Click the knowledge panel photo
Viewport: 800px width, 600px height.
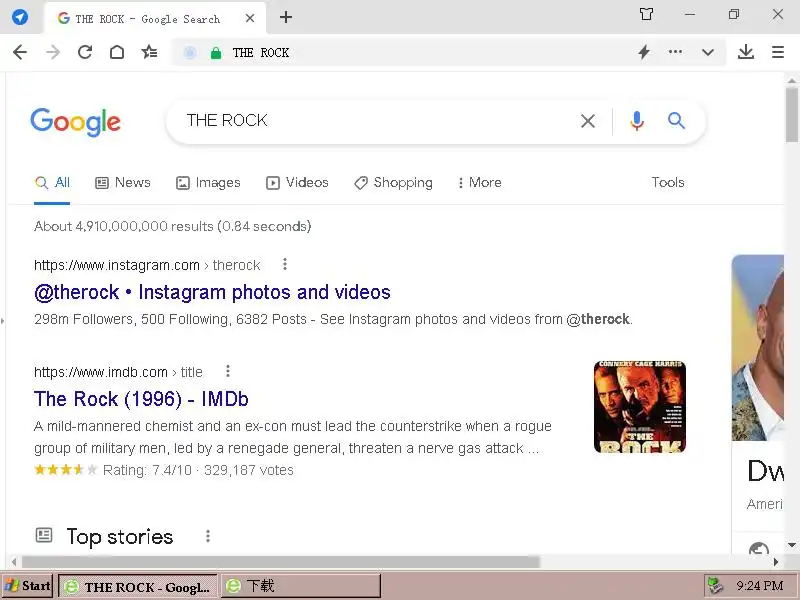[x=758, y=347]
